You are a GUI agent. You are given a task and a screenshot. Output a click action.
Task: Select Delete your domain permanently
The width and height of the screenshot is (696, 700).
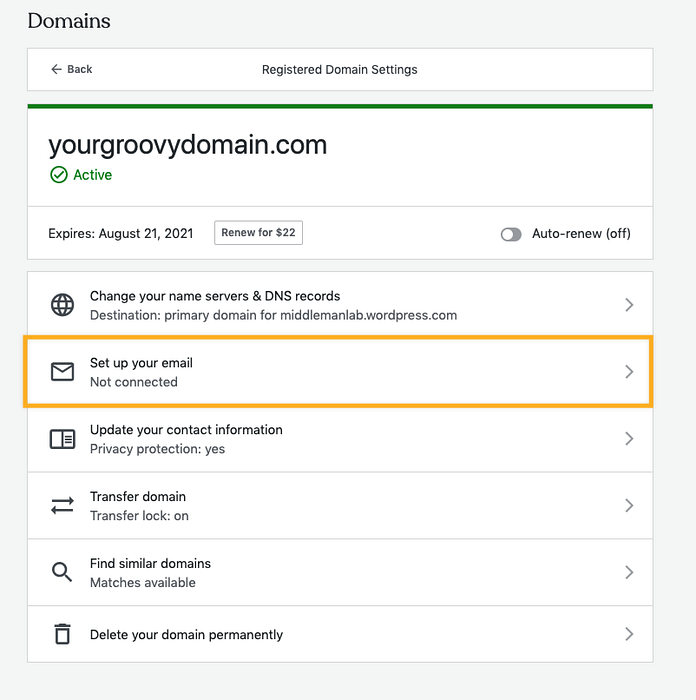186,635
